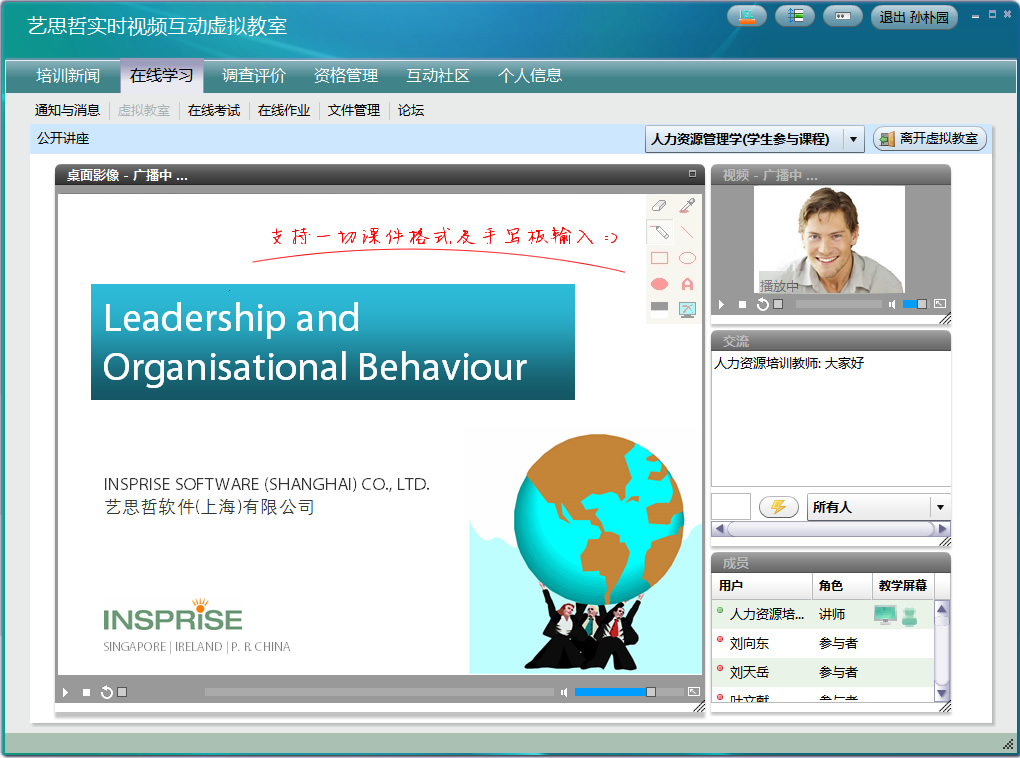Select the filled ellipse shape tool
The width and height of the screenshot is (1020, 758).
click(x=659, y=284)
